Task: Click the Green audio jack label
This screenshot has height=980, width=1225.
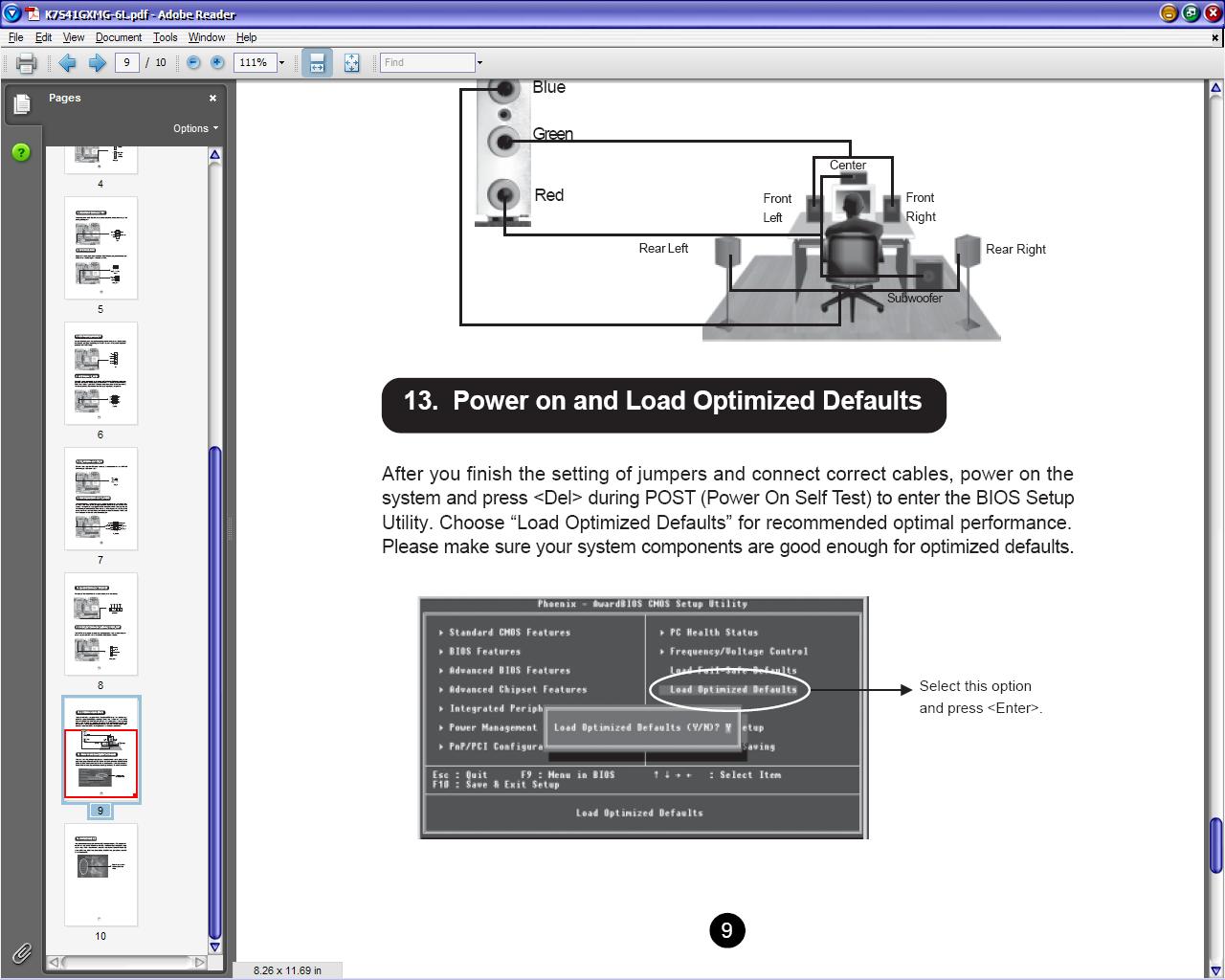Action: tap(552, 134)
